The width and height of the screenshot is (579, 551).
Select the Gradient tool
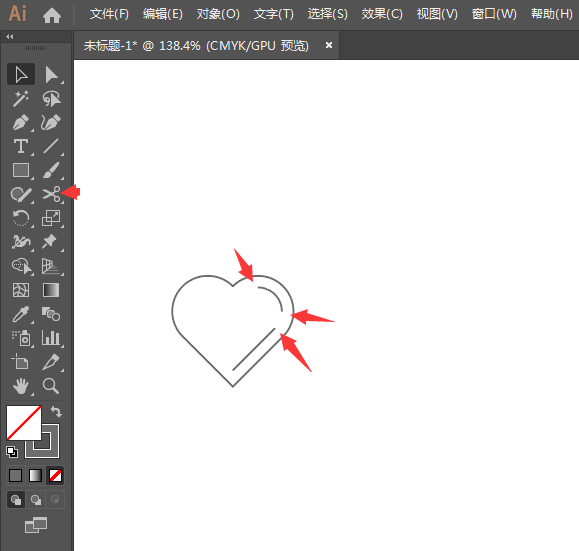(51, 290)
